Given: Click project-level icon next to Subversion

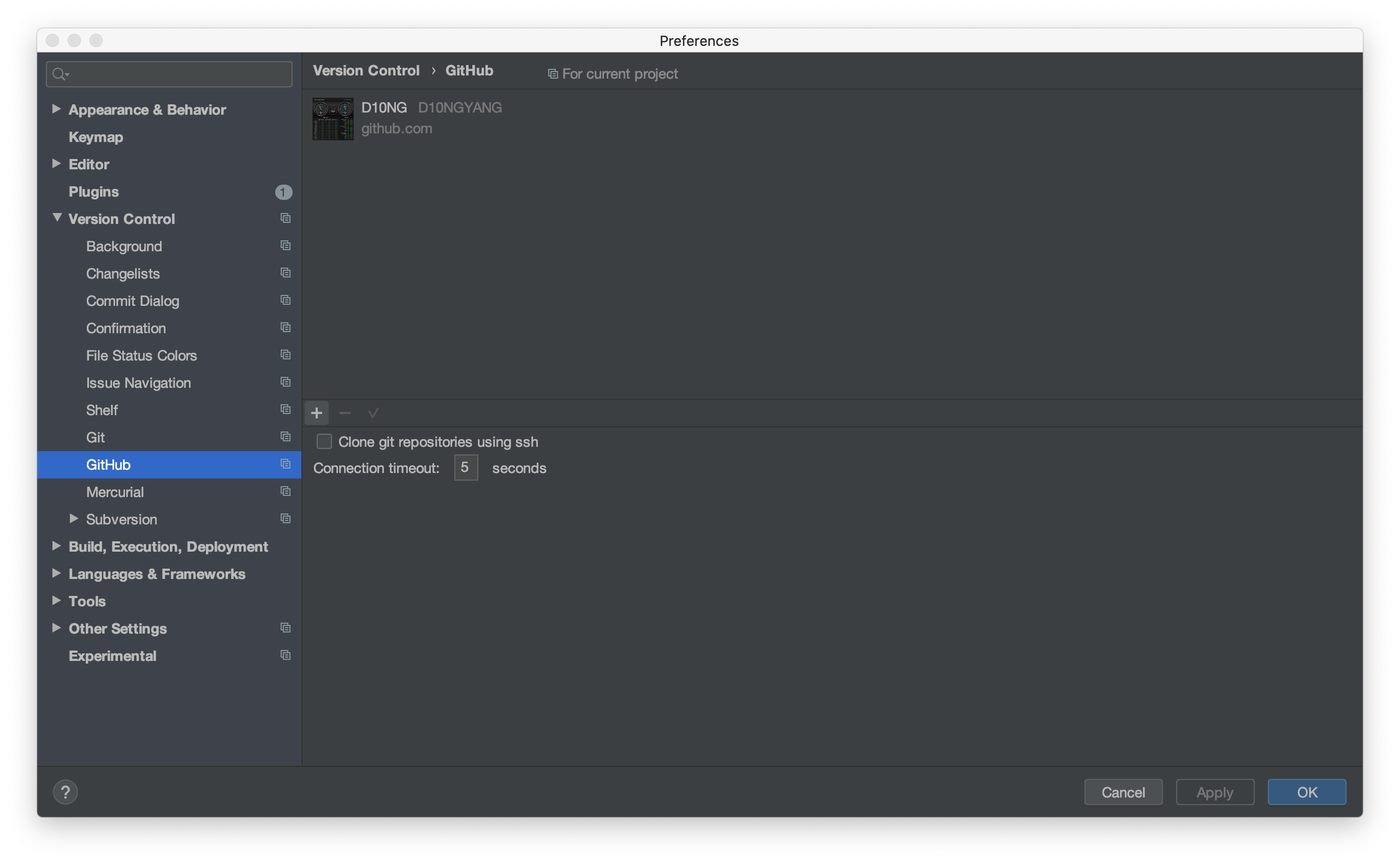Looking at the screenshot, I should (x=285, y=519).
